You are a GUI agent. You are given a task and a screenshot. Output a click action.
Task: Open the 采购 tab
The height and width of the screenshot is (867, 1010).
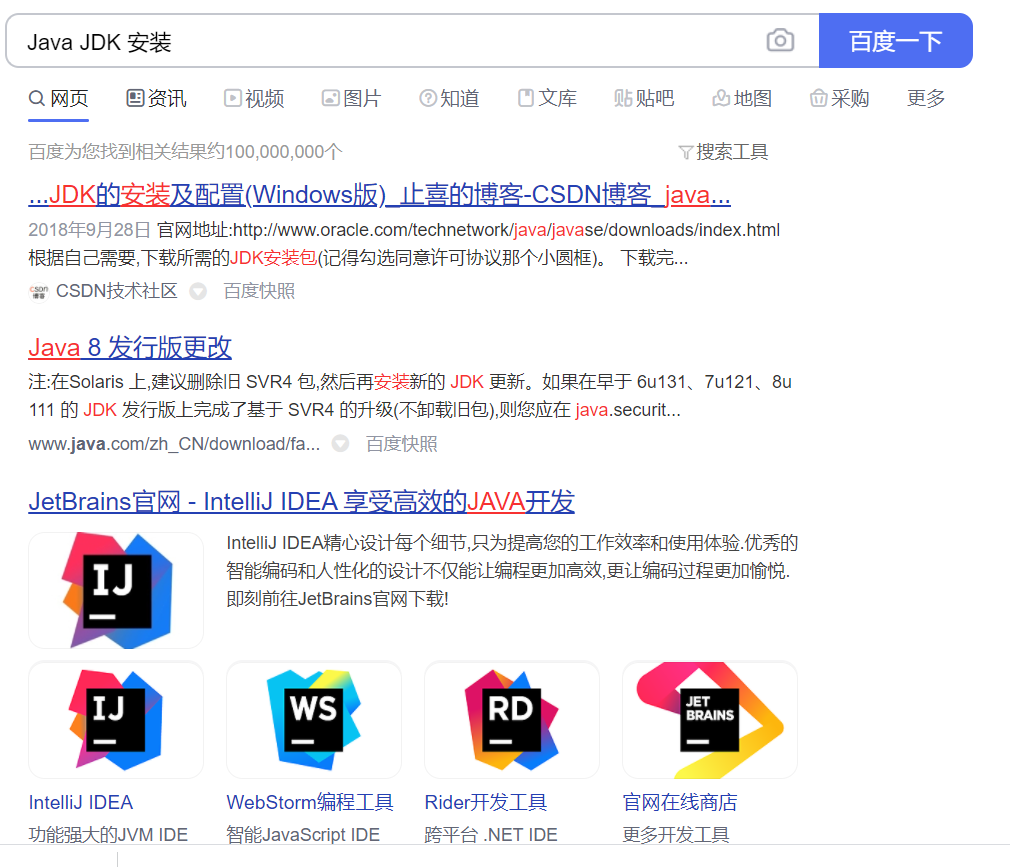839,99
